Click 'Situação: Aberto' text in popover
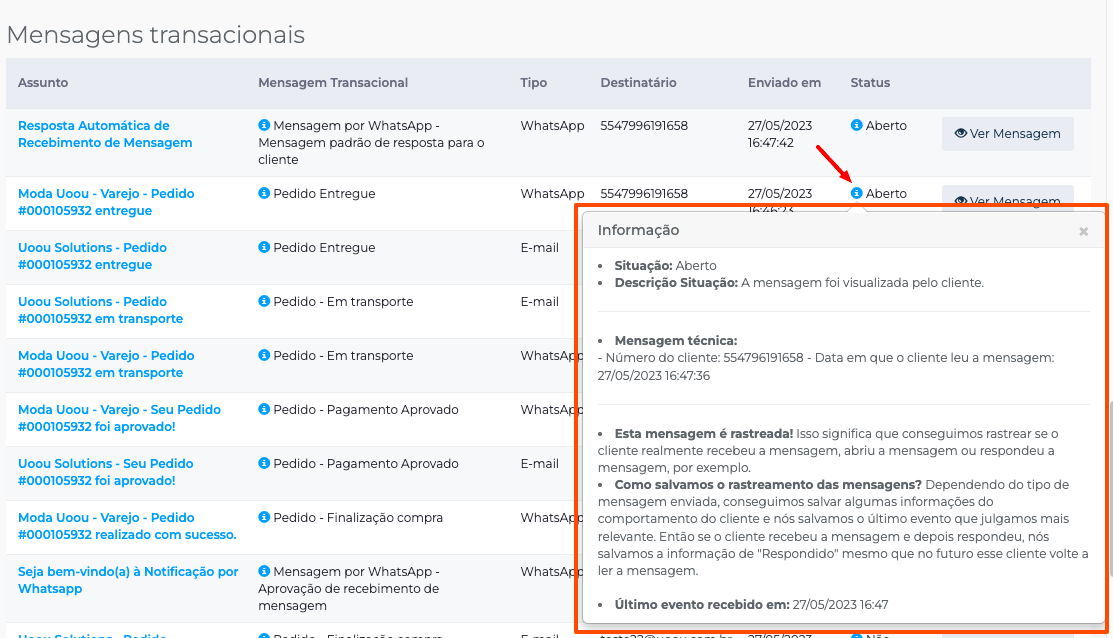The height and width of the screenshot is (638, 1113). [665, 265]
